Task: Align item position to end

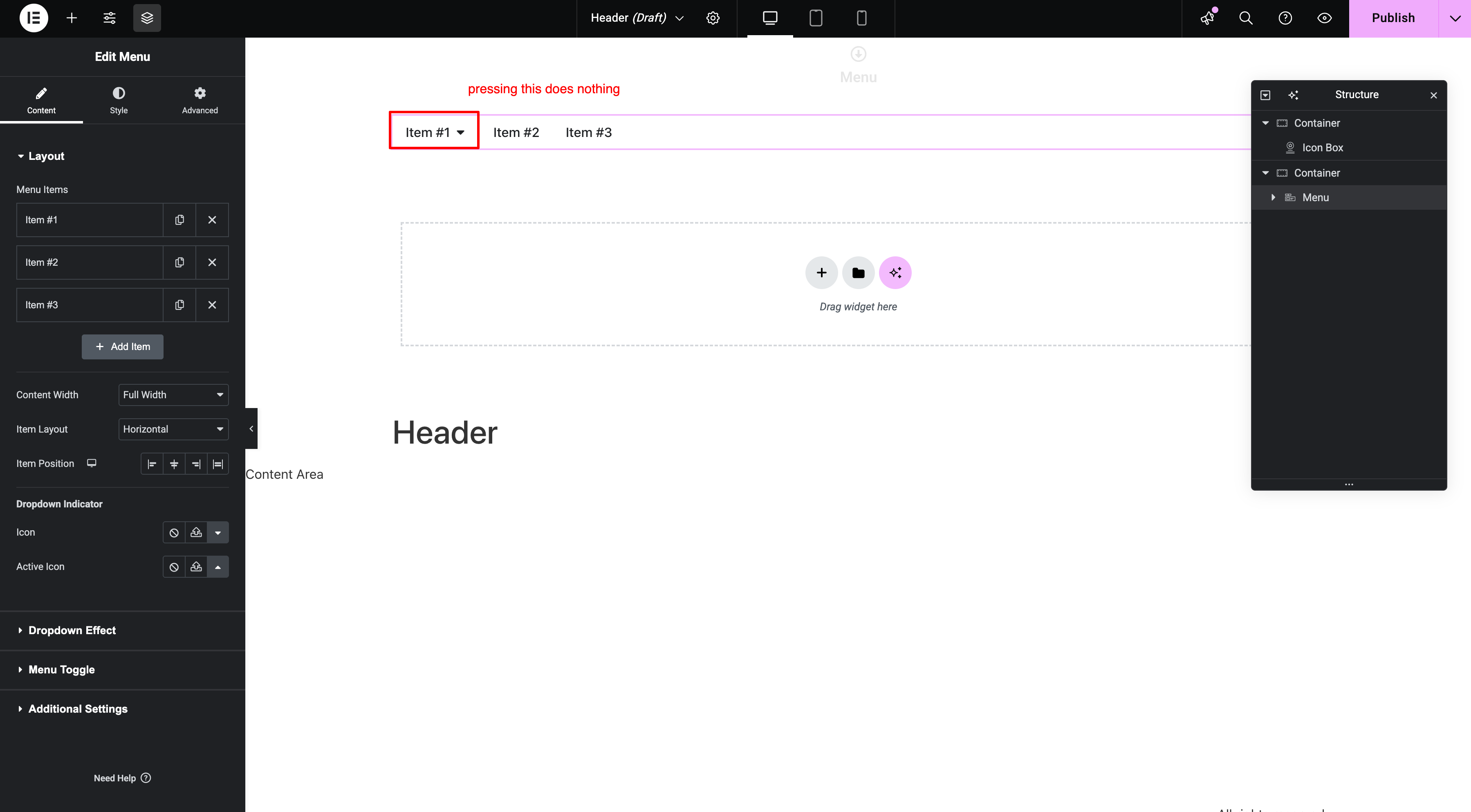Action: click(x=196, y=464)
